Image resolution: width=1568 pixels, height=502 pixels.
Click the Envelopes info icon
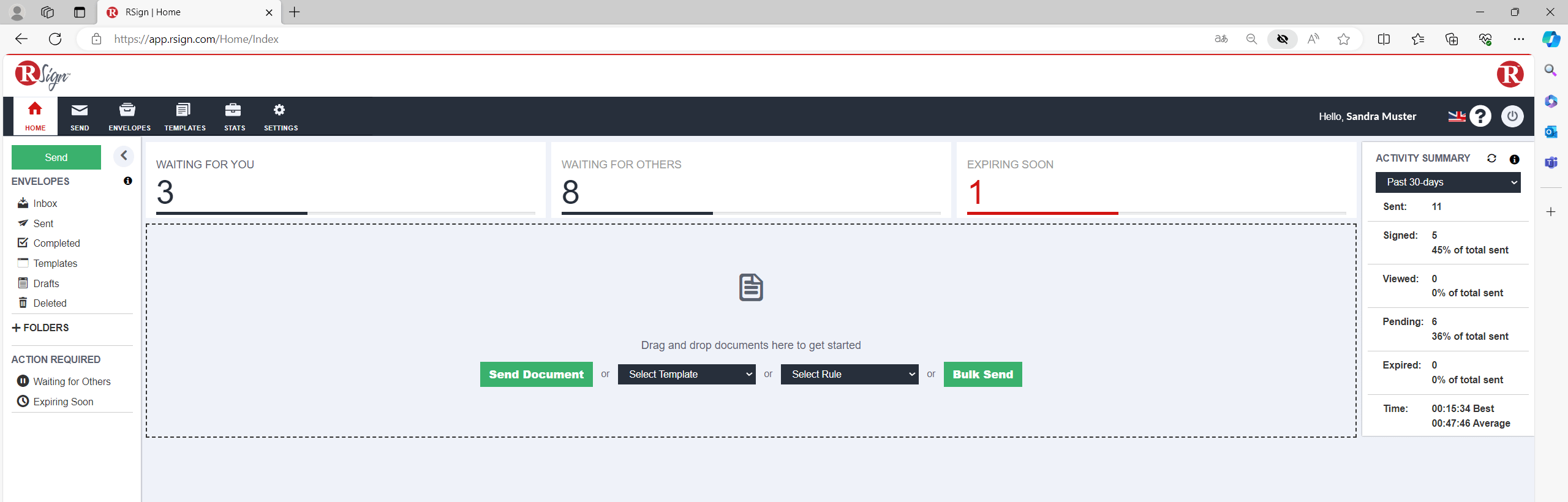click(127, 181)
